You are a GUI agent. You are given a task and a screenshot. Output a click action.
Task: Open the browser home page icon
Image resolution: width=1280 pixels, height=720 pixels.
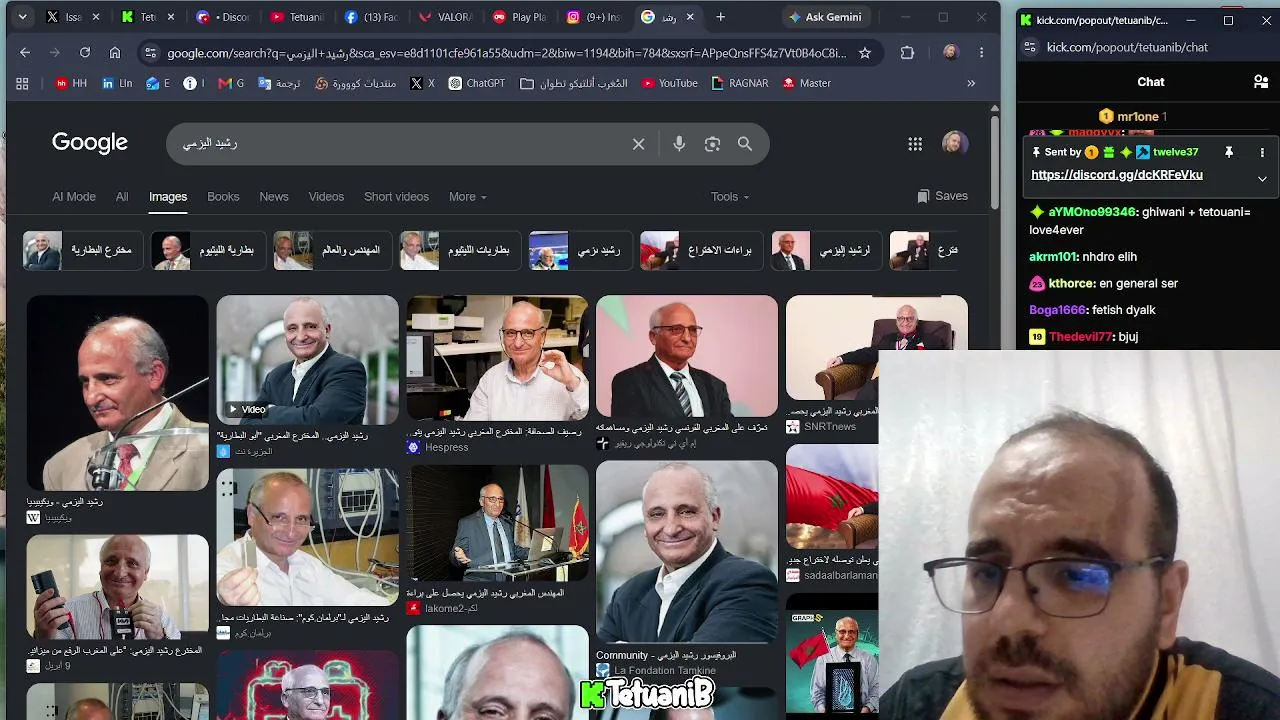115,53
